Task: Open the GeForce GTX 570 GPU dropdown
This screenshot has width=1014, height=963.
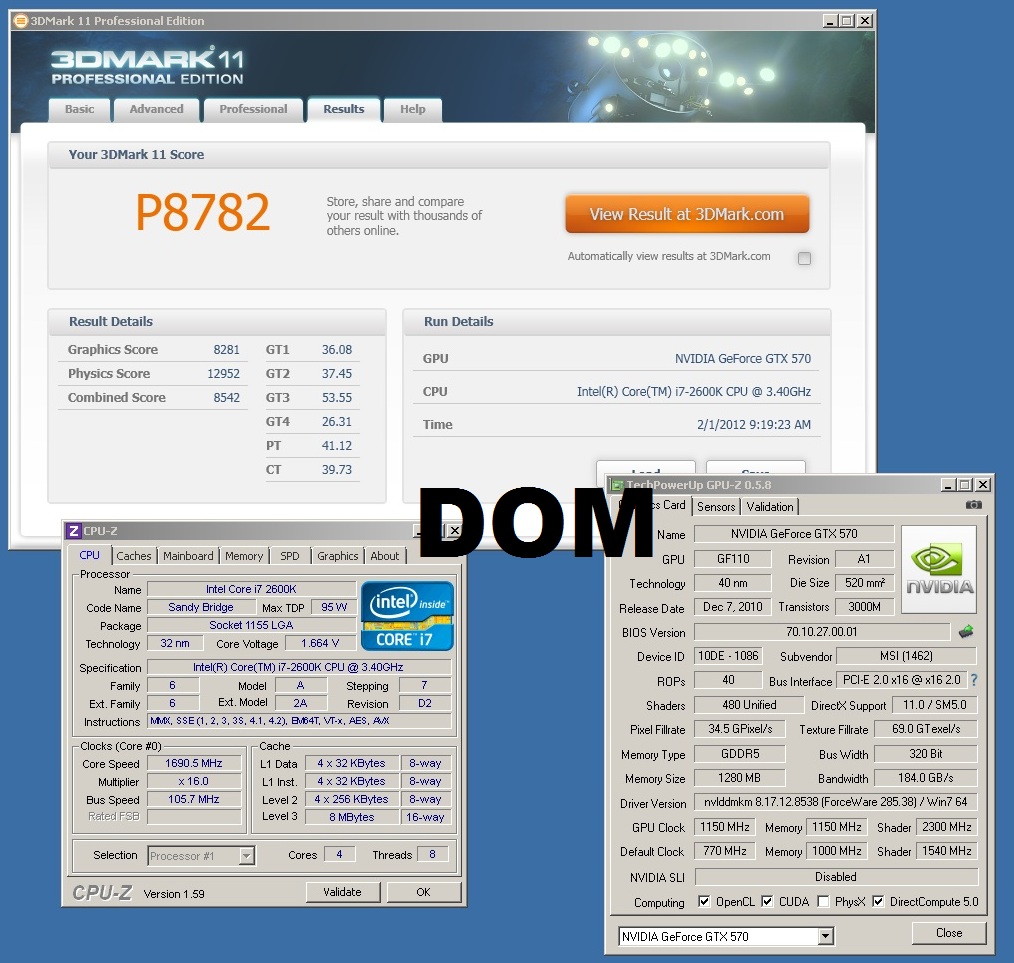Action: (825, 937)
